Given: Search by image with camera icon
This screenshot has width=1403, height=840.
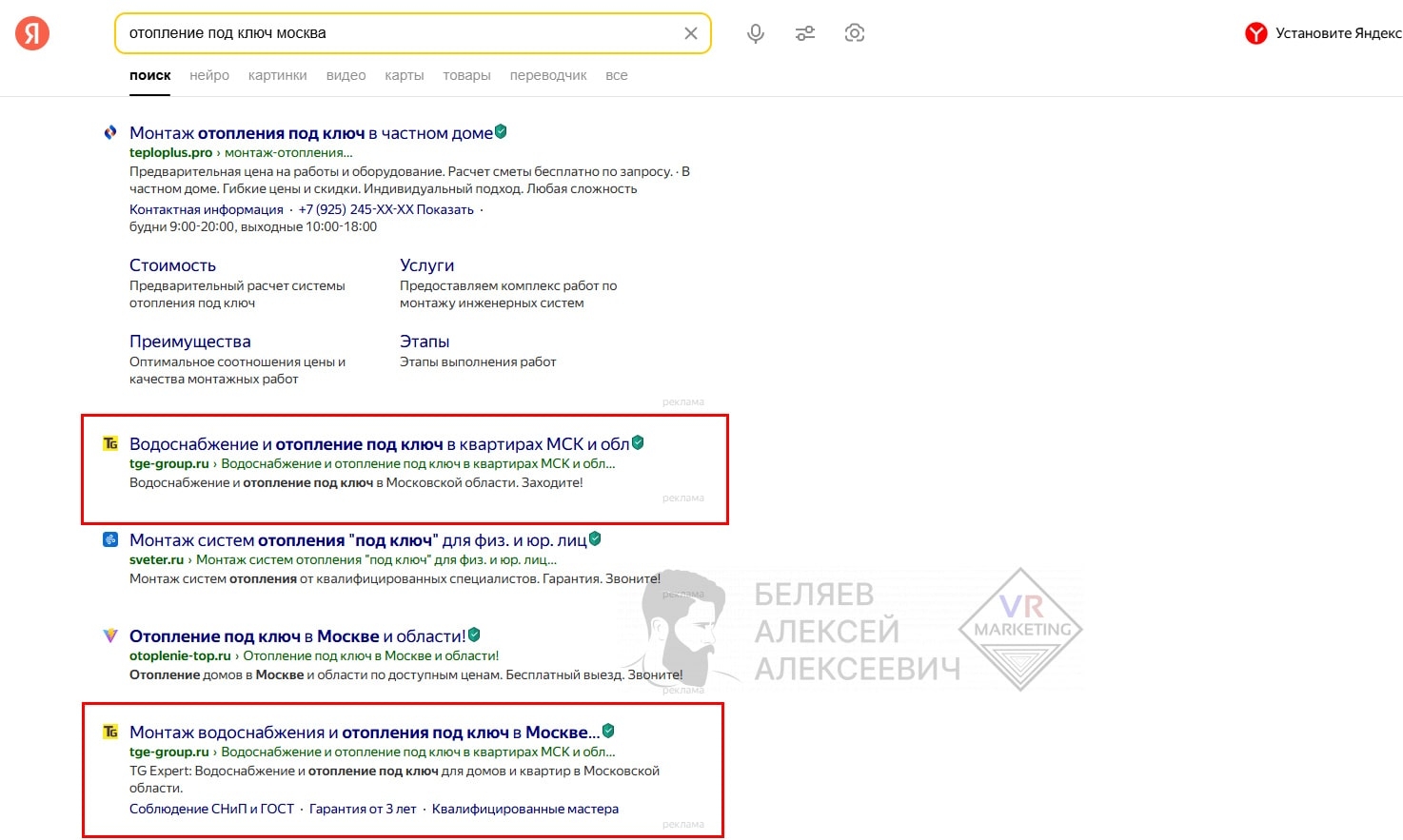Looking at the screenshot, I should coord(855,33).
